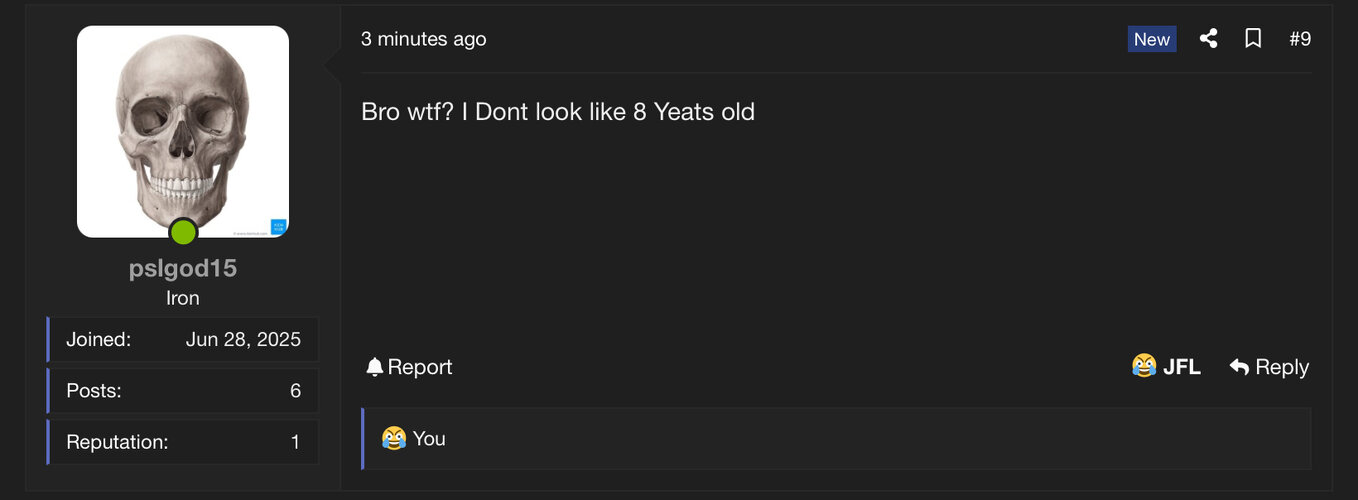Screen dimensions: 1358x500
Task: Click the Posts count value 6
Action: click(295, 390)
